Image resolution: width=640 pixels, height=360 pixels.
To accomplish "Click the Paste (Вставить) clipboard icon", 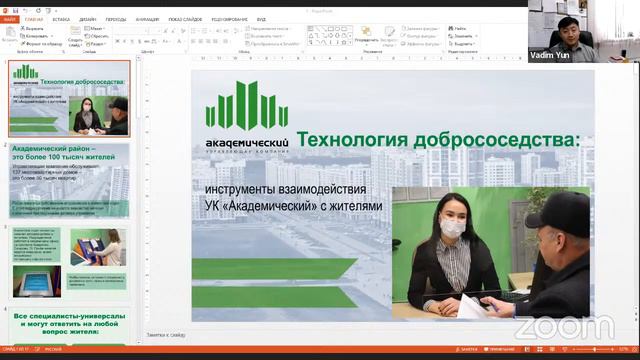I will coord(11,32).
